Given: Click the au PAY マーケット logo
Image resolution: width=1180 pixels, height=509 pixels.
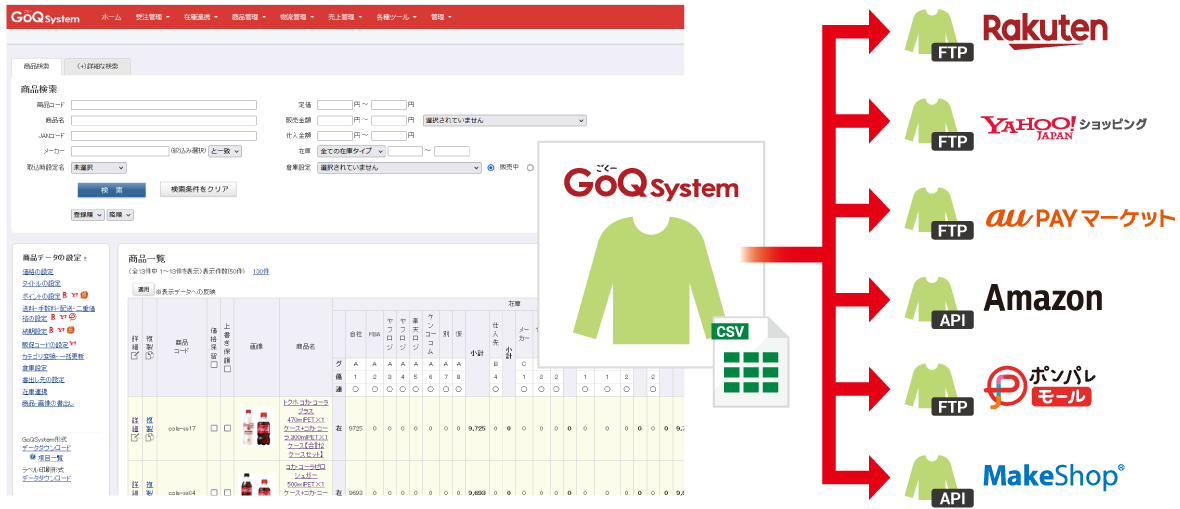Looking at the screenshot, I should coord(1080,218).
